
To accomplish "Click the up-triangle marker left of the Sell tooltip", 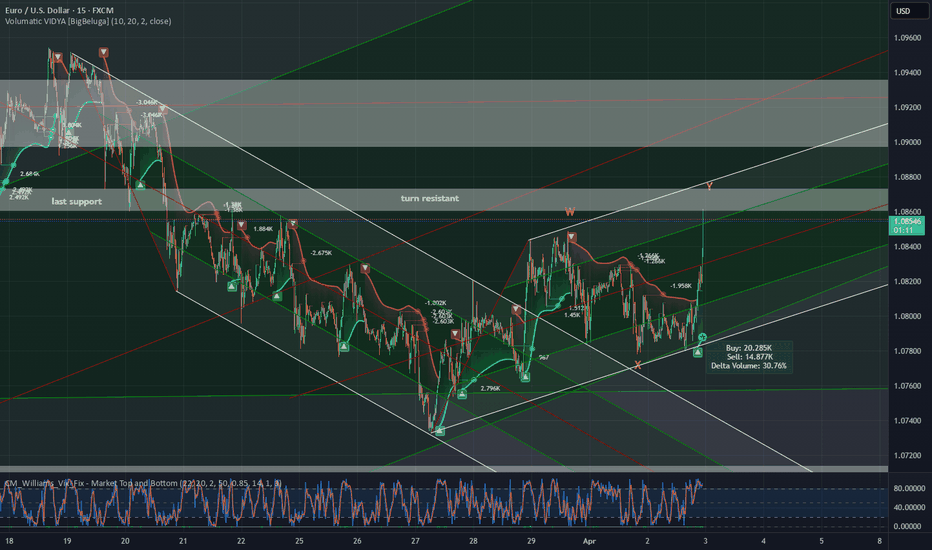I will click(698, 353).
